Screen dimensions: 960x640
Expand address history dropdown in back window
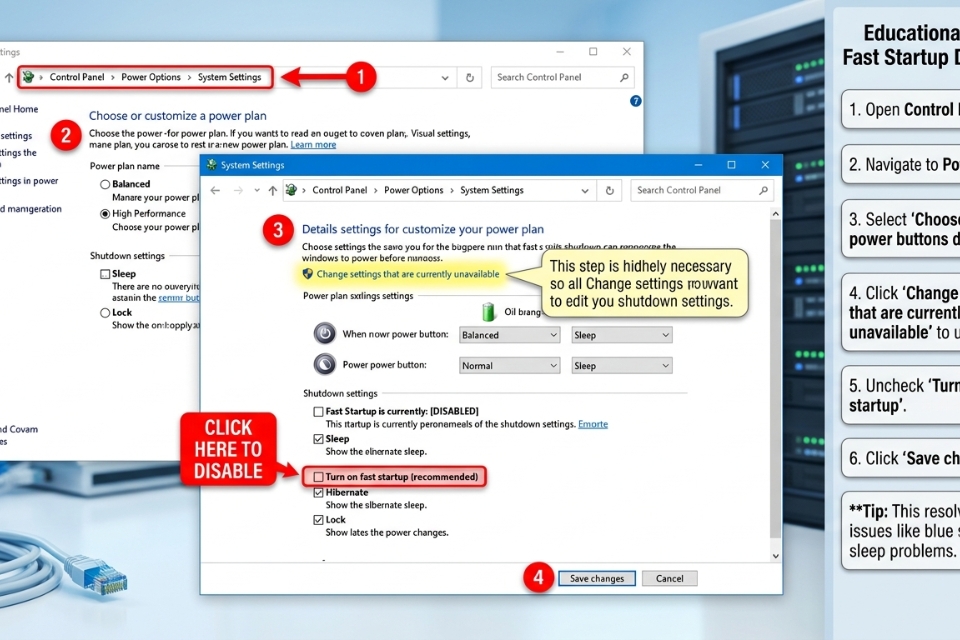[445, 78]
